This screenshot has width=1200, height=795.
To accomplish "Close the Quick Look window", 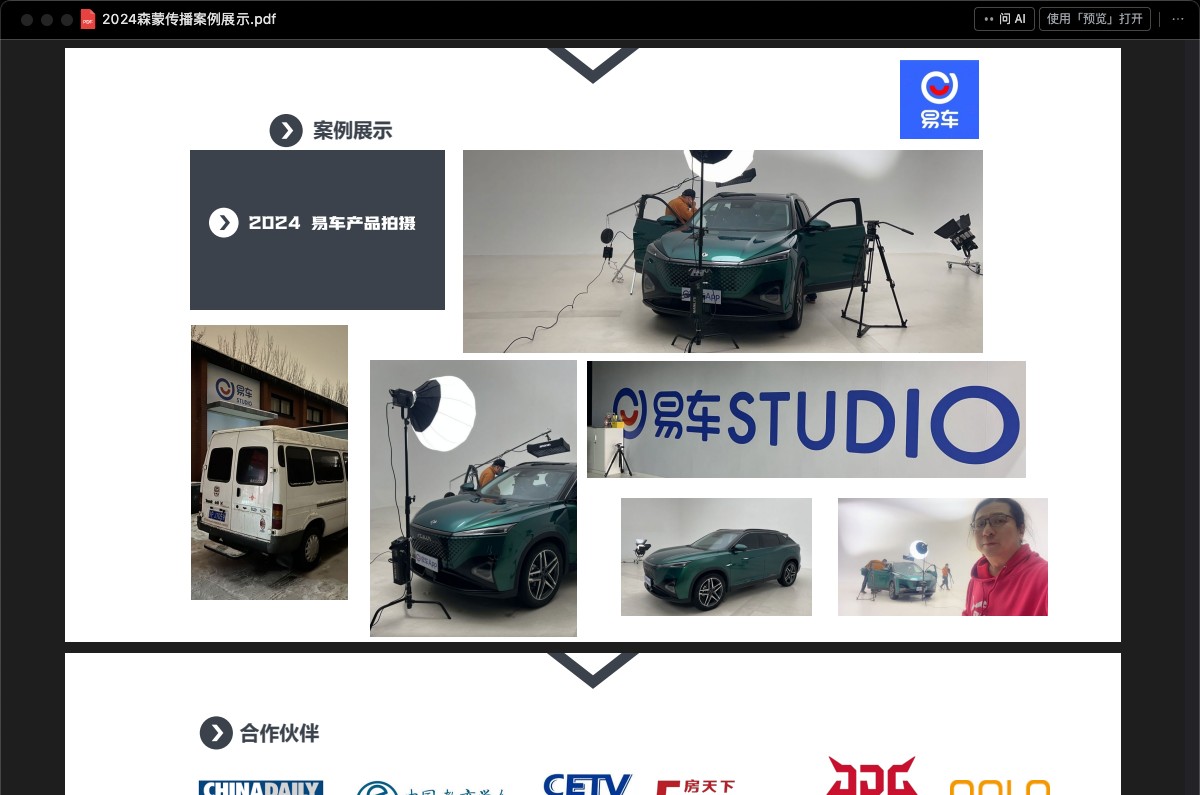I will click(x=27, y=20).
